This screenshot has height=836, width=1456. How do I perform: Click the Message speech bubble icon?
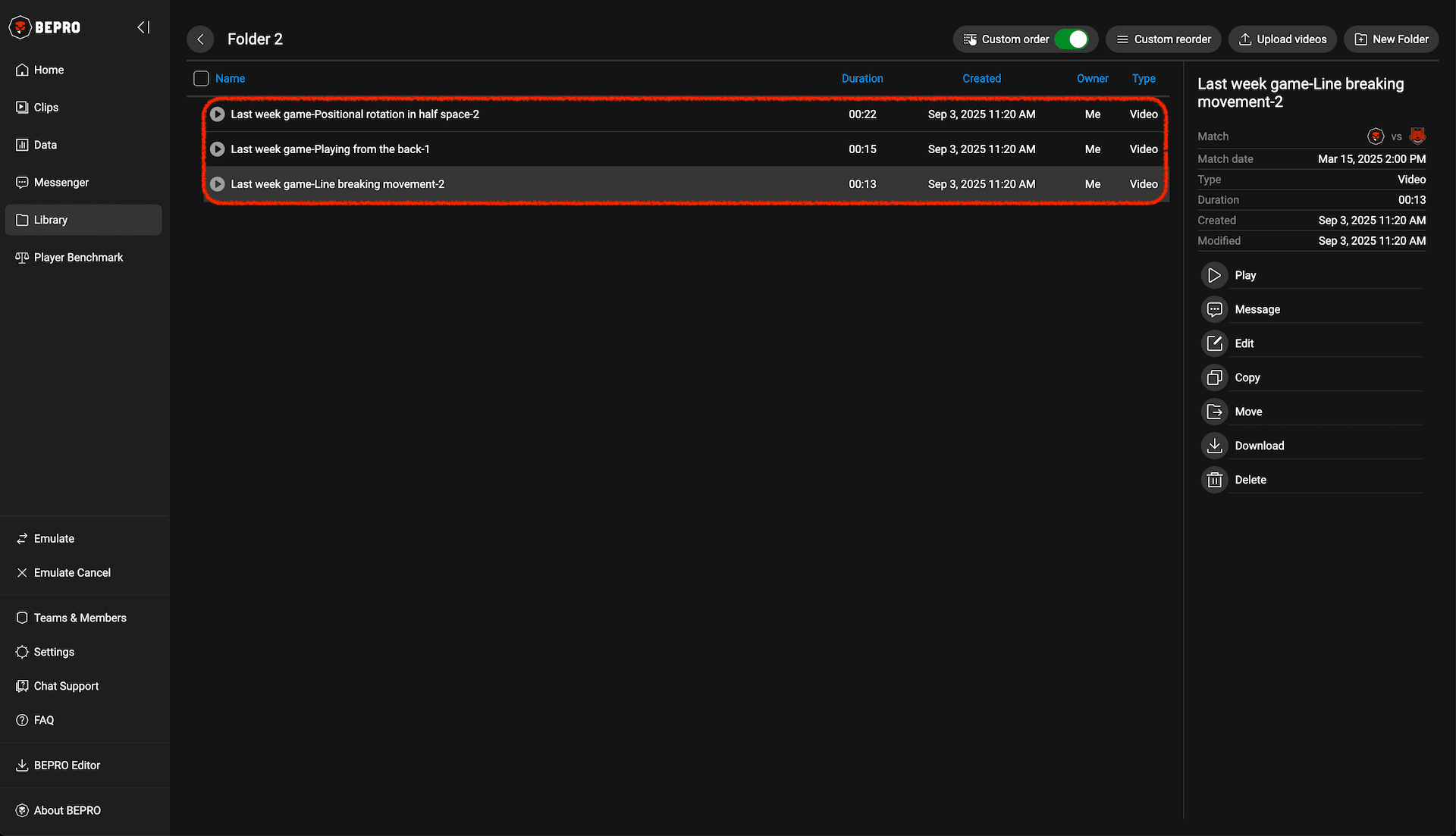pos(1214,309)
